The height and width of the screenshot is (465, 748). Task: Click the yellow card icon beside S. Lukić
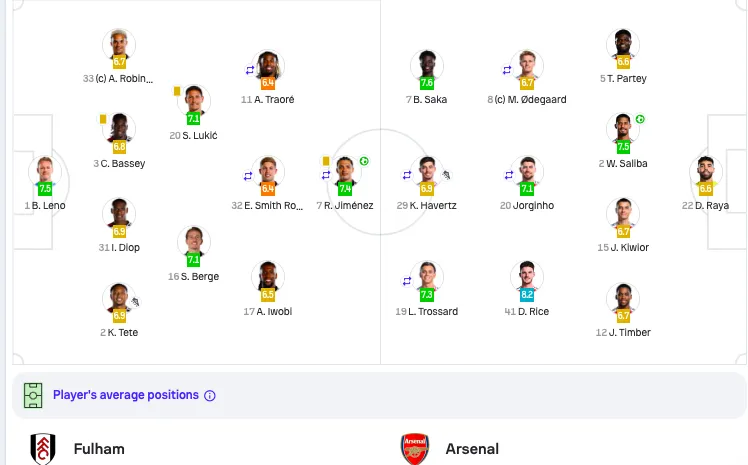tap(177, 91)
